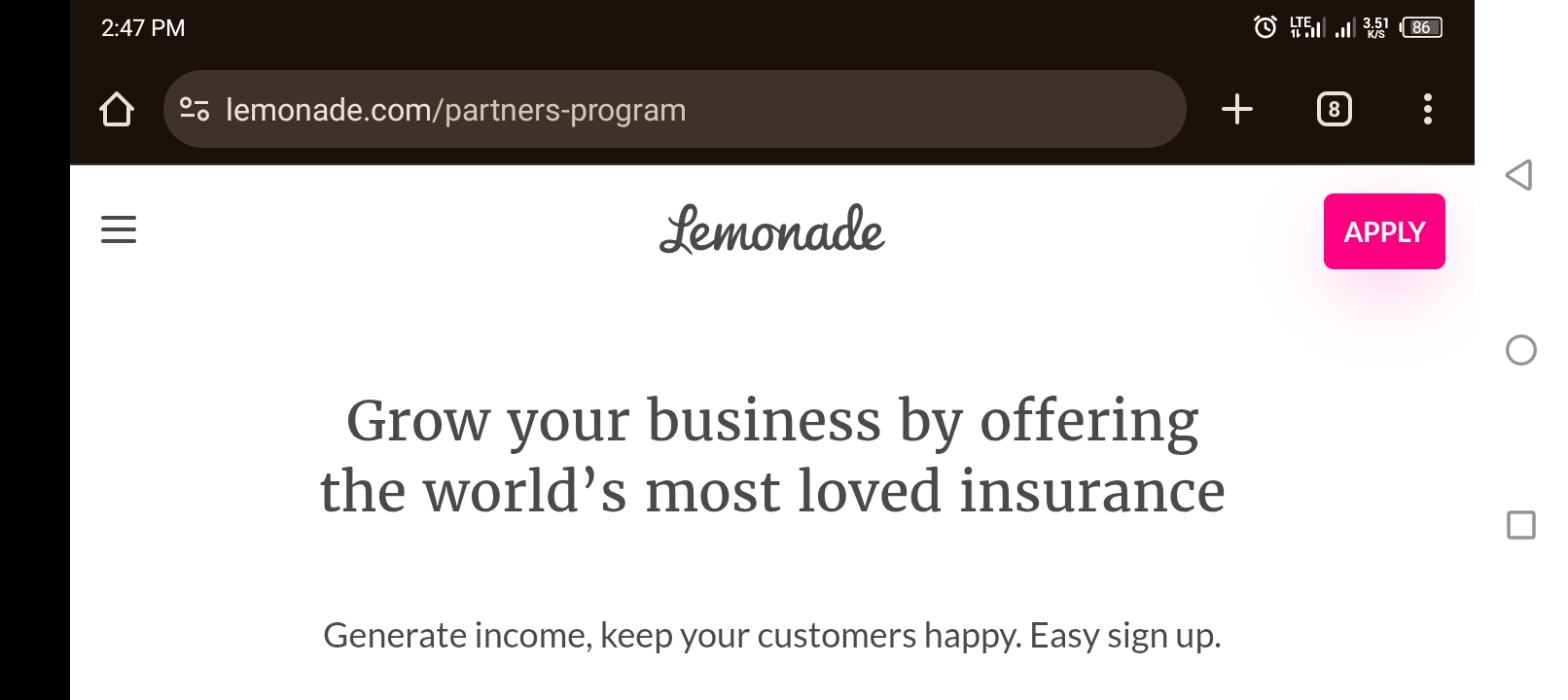Open the tab switcher showing 8 tabs
Image resolution: width=1568 pixels, height=700 pixels.
tap(1334, 109)
